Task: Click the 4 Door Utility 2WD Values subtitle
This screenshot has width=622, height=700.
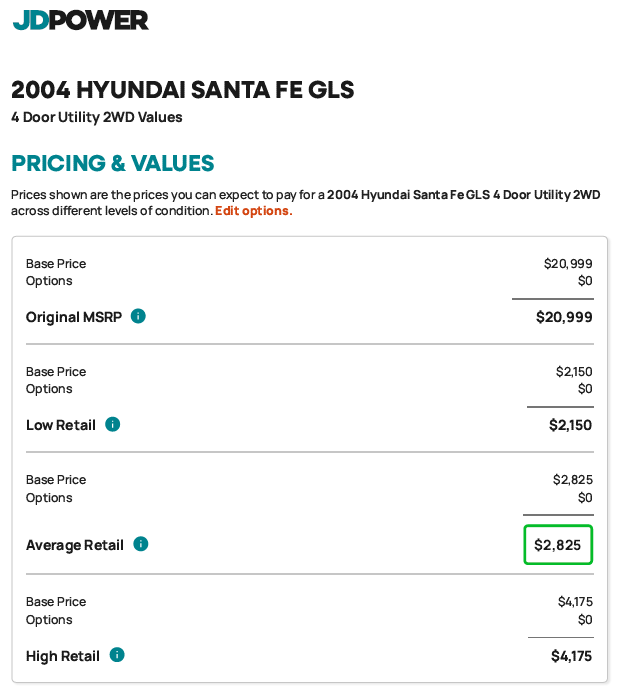Action: point(97,118)
